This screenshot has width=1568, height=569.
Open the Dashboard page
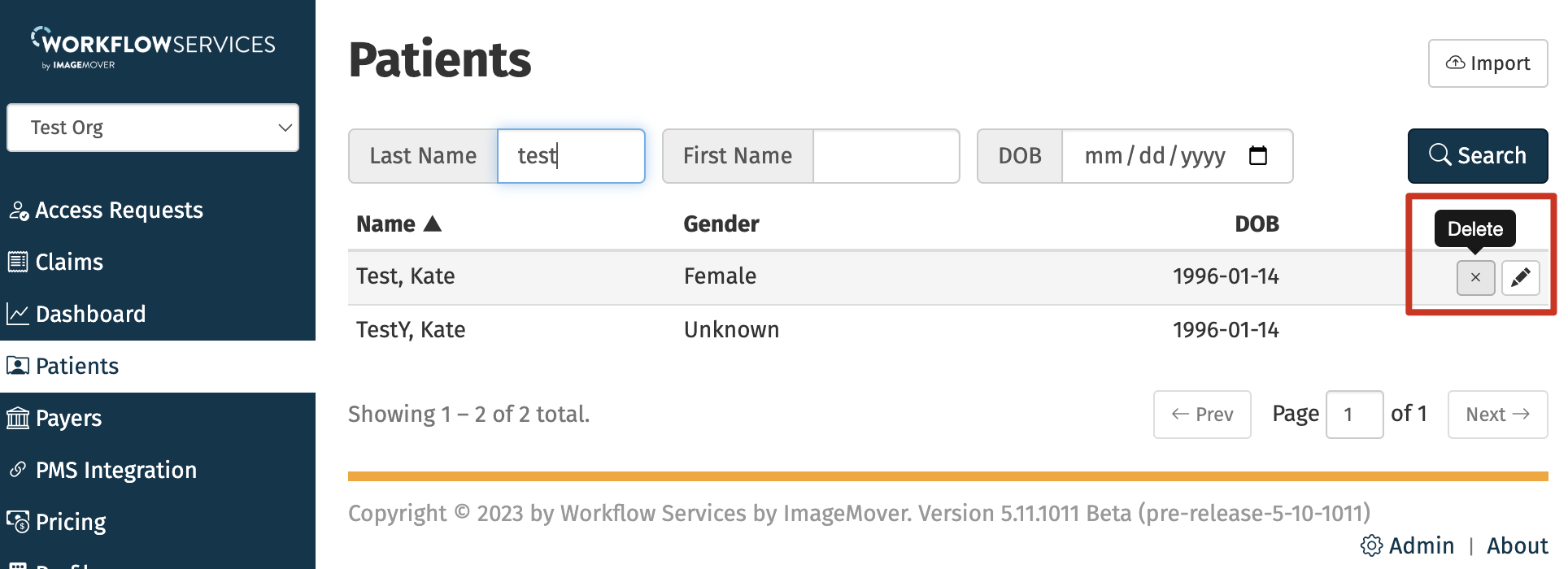click(90, 315)
